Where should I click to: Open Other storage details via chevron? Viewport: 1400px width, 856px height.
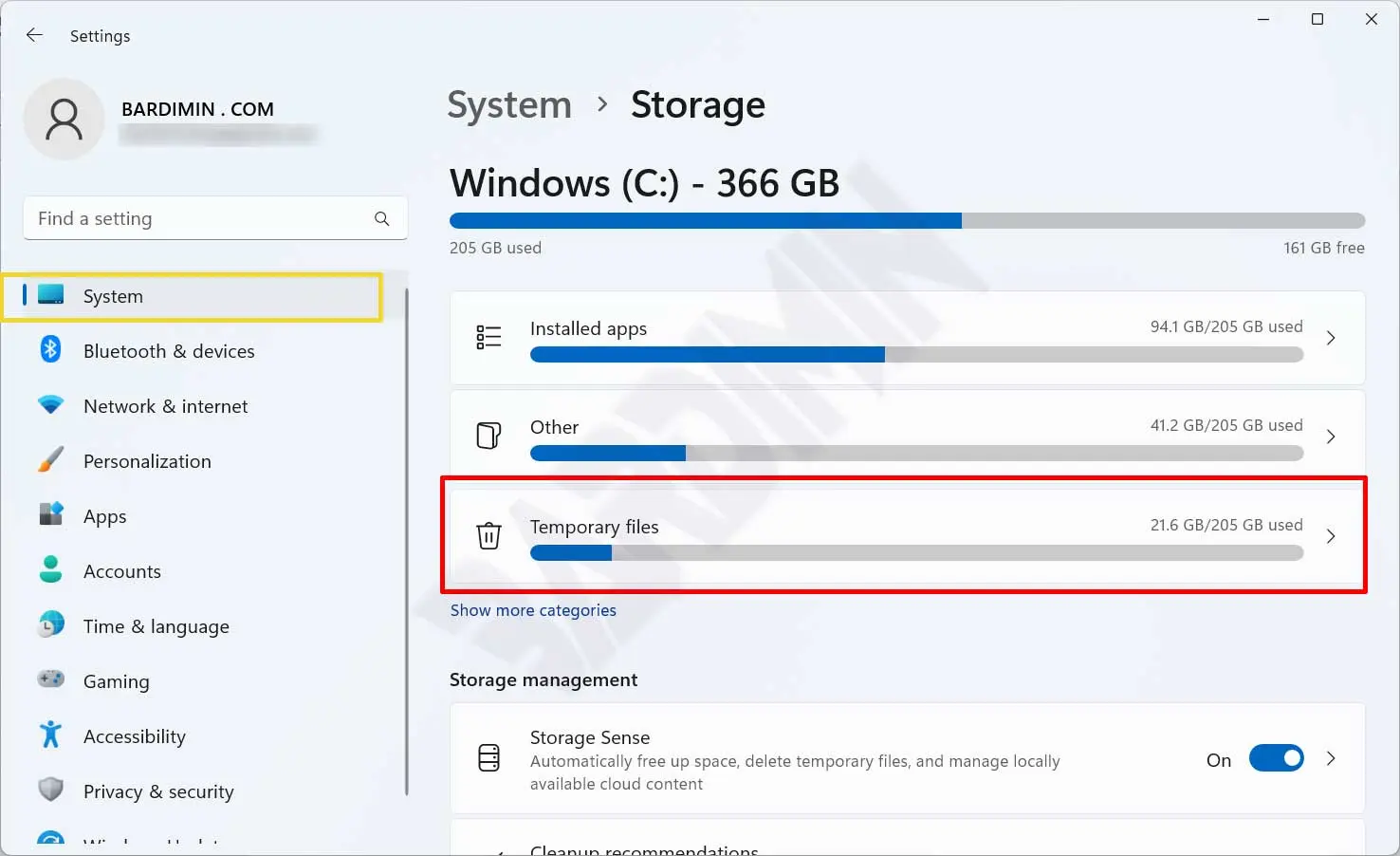[x=1331, y=437]
